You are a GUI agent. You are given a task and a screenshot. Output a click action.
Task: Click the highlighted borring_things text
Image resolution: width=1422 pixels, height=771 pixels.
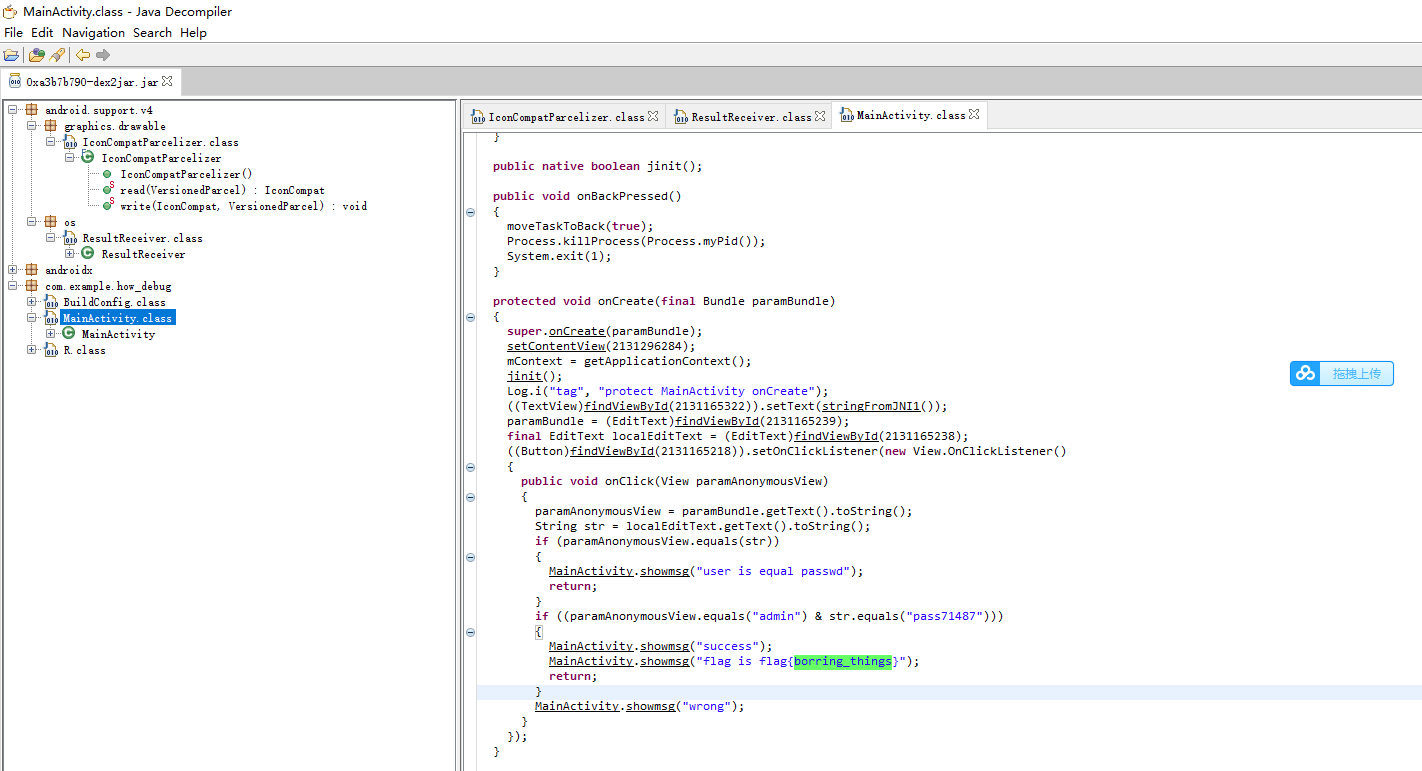tap(842, 661)
